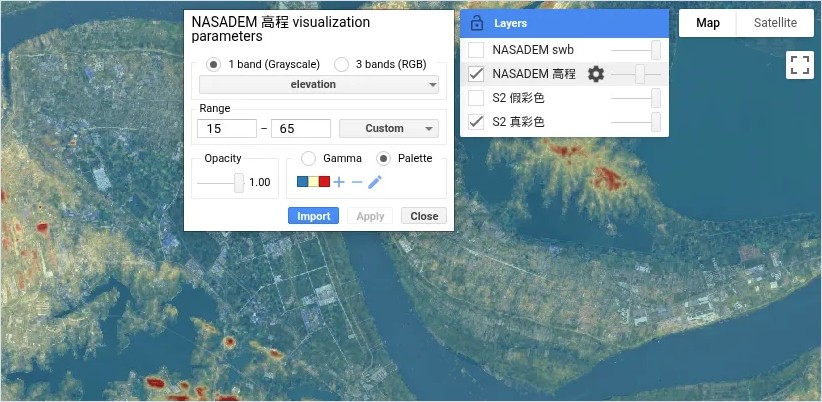Open settings gear for NASADEM 高程 layer

tap(596, 74)
